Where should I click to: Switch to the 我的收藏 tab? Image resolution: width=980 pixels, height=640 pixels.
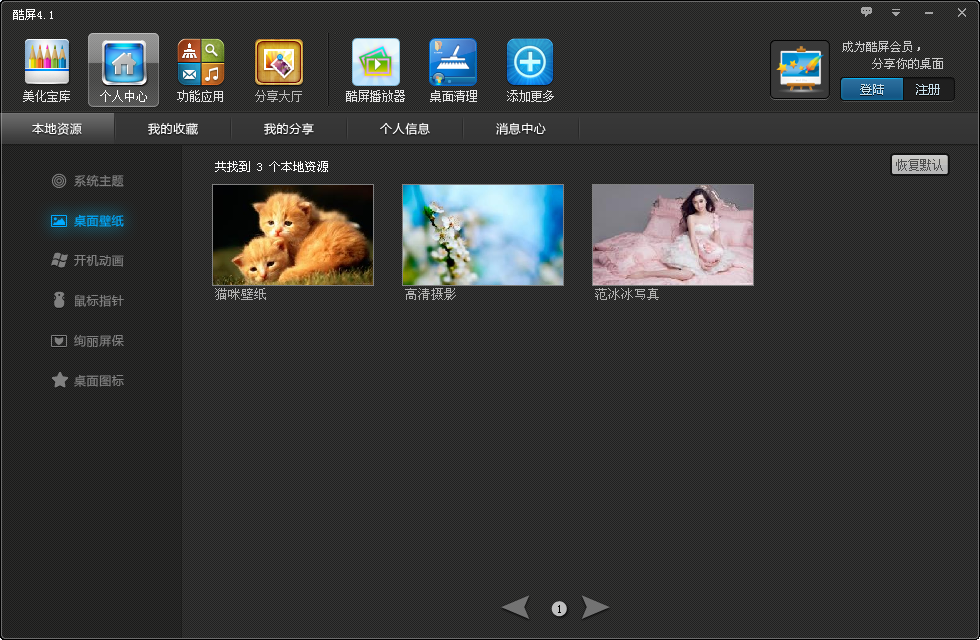[173, 129]
